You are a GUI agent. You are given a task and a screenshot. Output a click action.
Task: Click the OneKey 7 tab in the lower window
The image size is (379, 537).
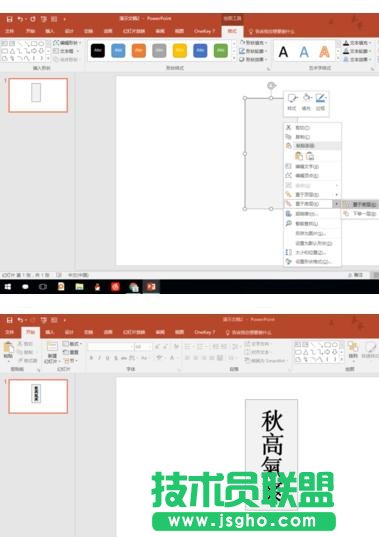(x=204, y=332)
